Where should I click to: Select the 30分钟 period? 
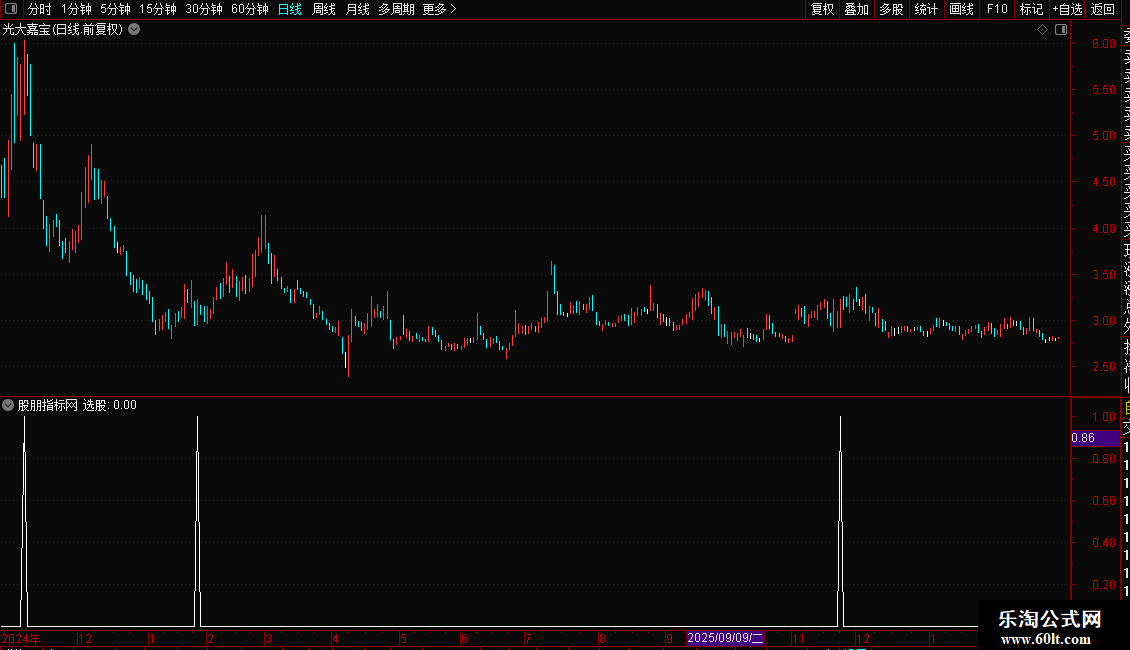pyautogui.click(x=204, y=9)
